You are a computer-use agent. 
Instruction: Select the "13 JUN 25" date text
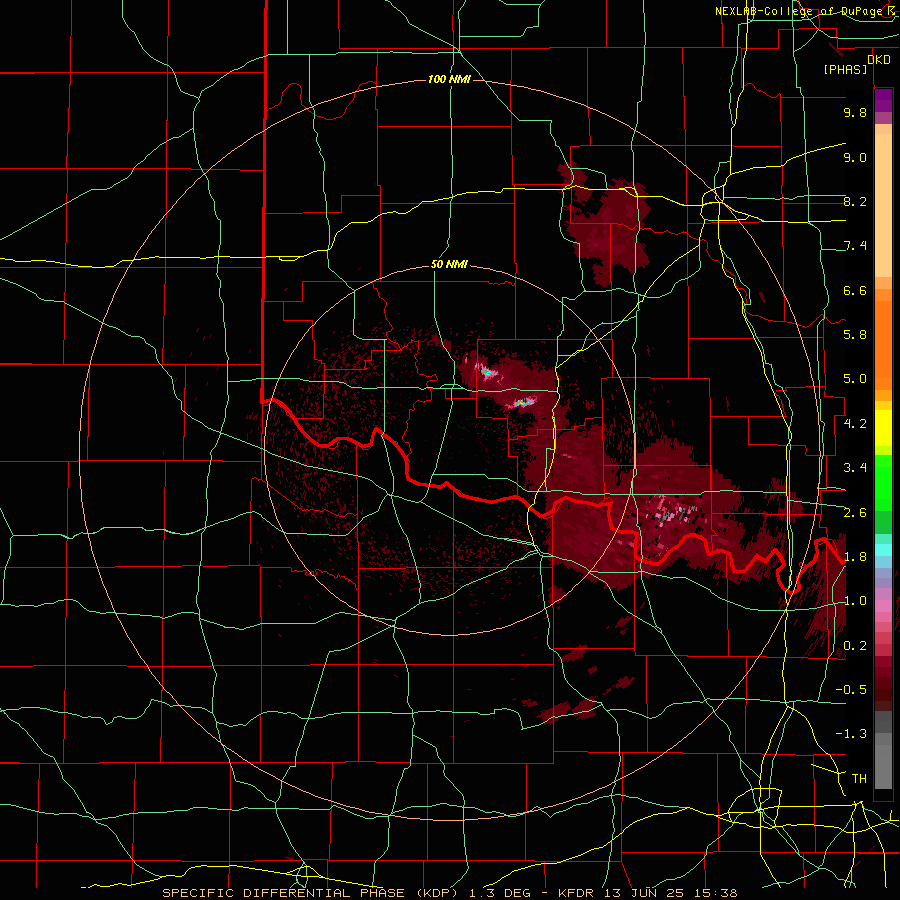pyautogui.click(x=642, y=893)
